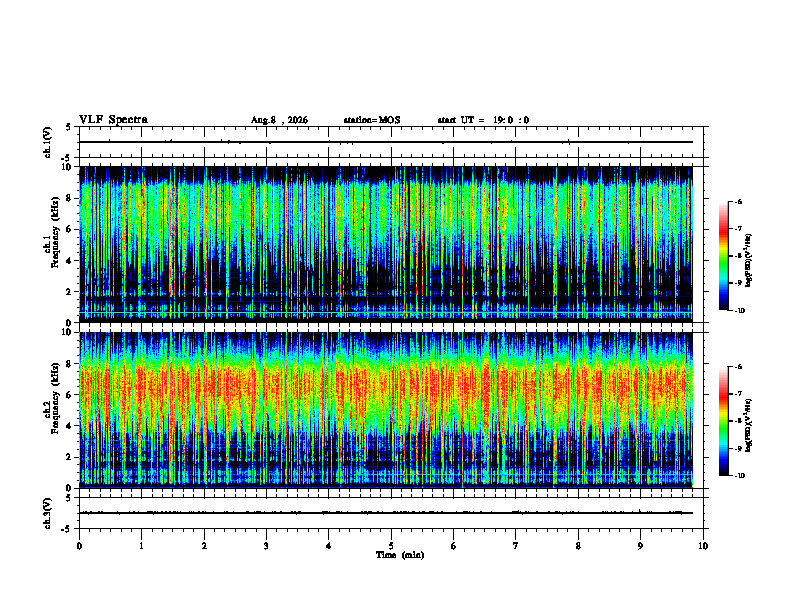
Task: Click the ch.3 voltage trace panel
Action: pos(391,513)
